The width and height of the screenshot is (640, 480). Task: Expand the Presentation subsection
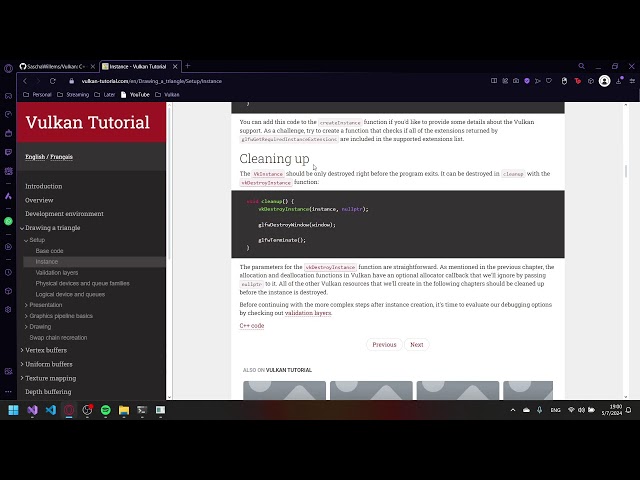tap(26, 305)
